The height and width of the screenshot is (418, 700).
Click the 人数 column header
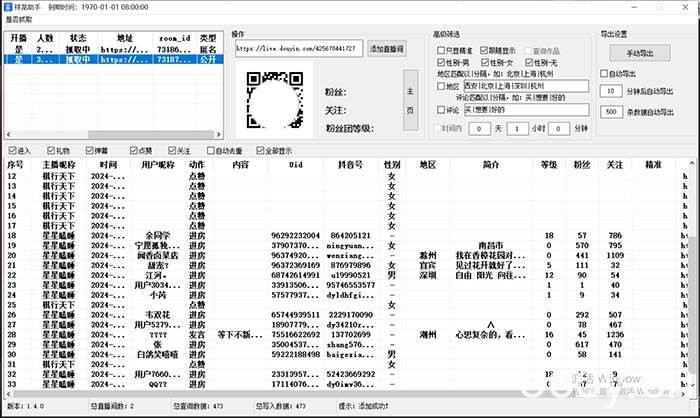45,38
